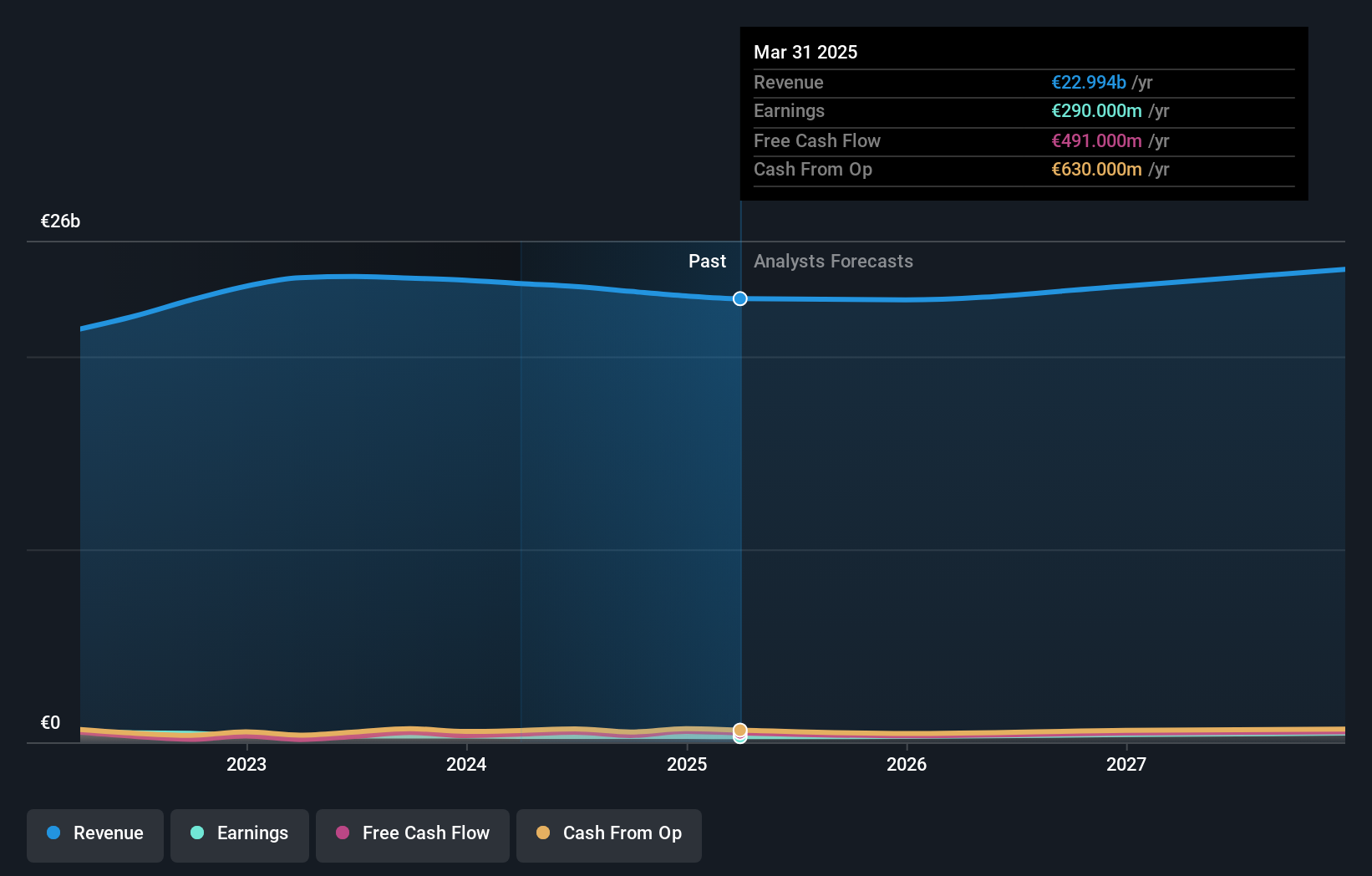The image size is (1372, 876).
Task: Click the €290.000m earnings value
Action: tap(1096, 110)
